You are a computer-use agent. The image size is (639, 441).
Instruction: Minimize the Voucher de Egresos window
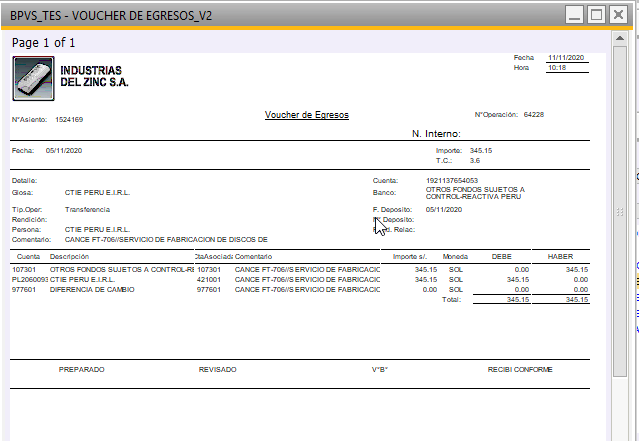pos(575,15)
